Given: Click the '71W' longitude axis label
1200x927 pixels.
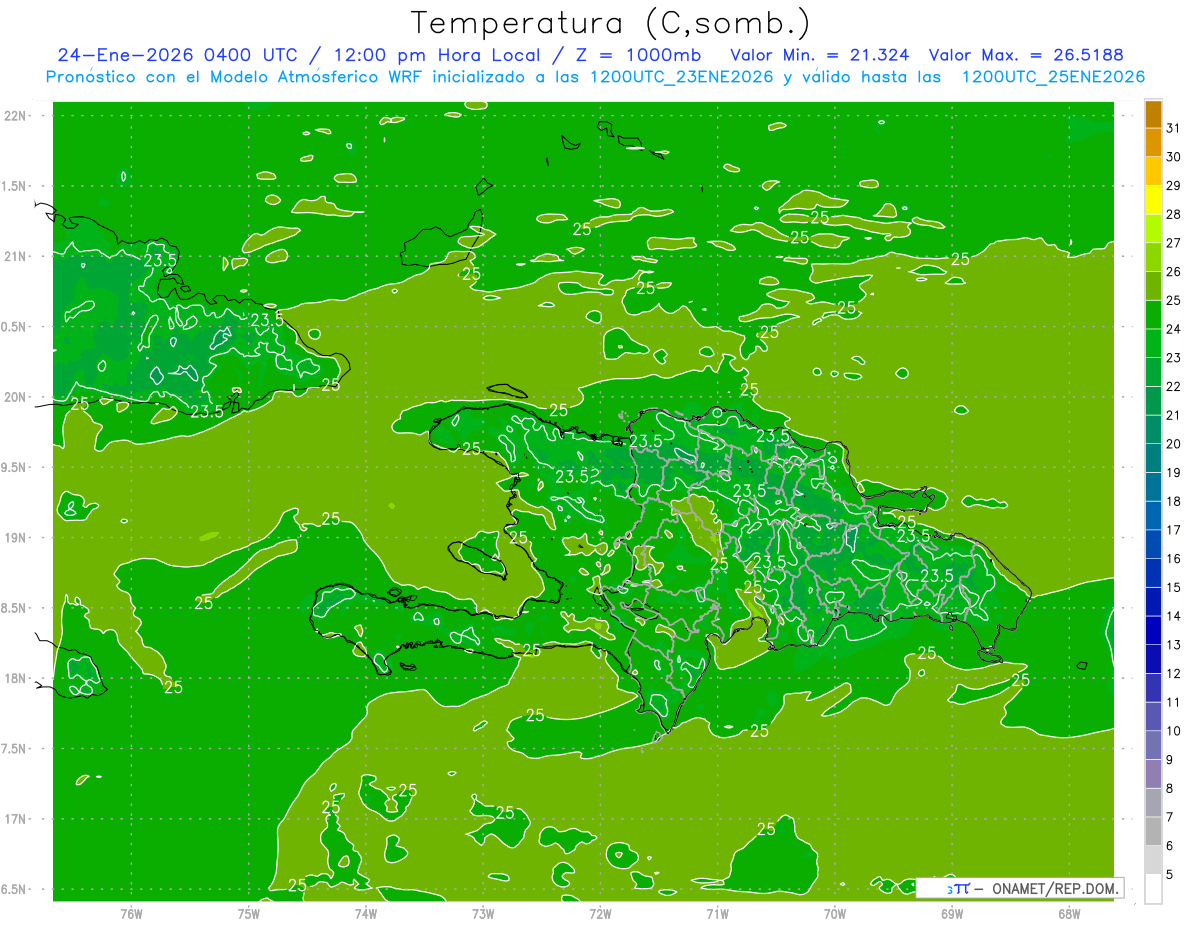Looking at the screenshot, I should click(x=717, y=912).
